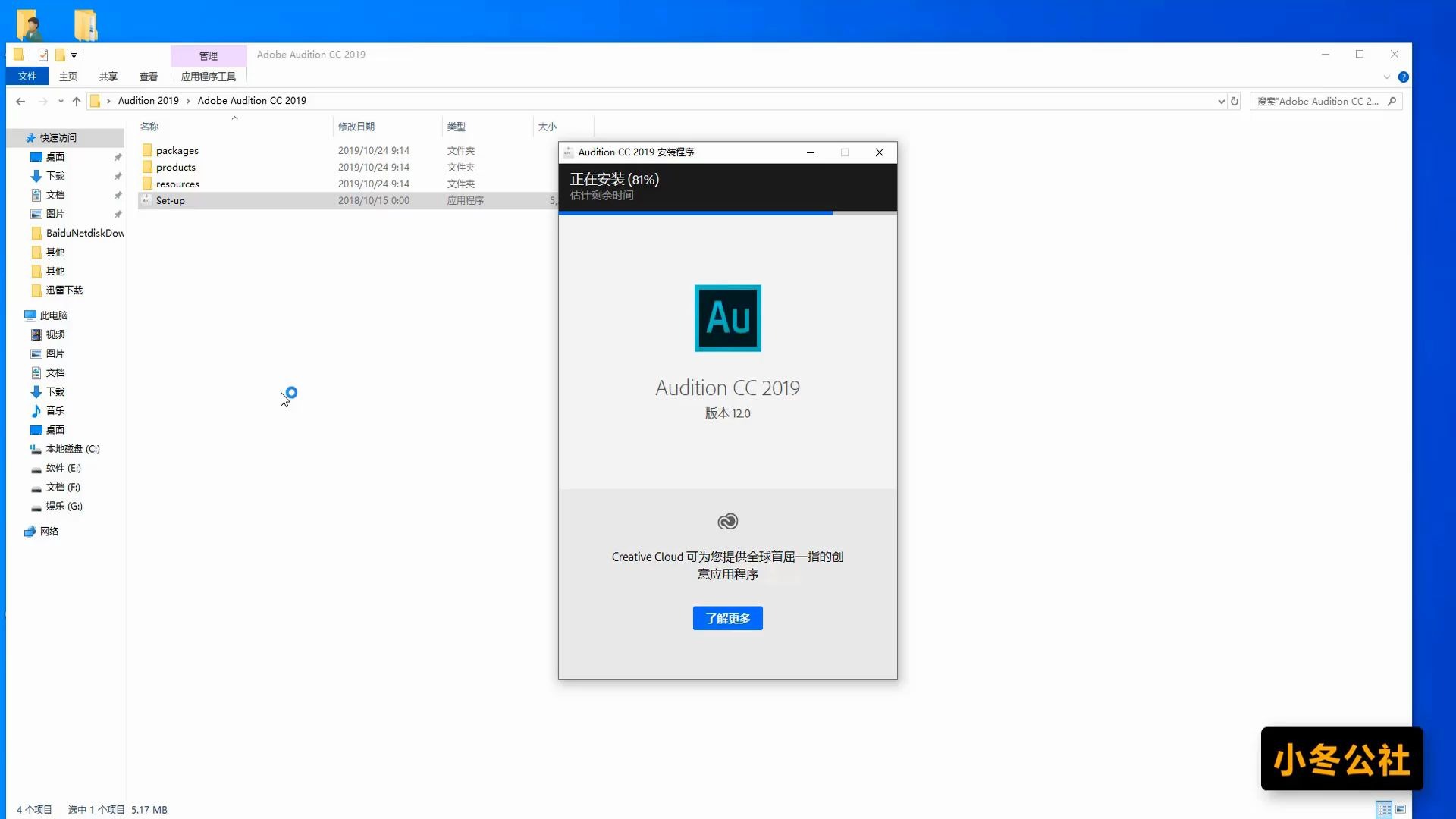Open the recent locations dropdown arrow
This screenshot has height=819, width=1456.
tap(61, 101)
